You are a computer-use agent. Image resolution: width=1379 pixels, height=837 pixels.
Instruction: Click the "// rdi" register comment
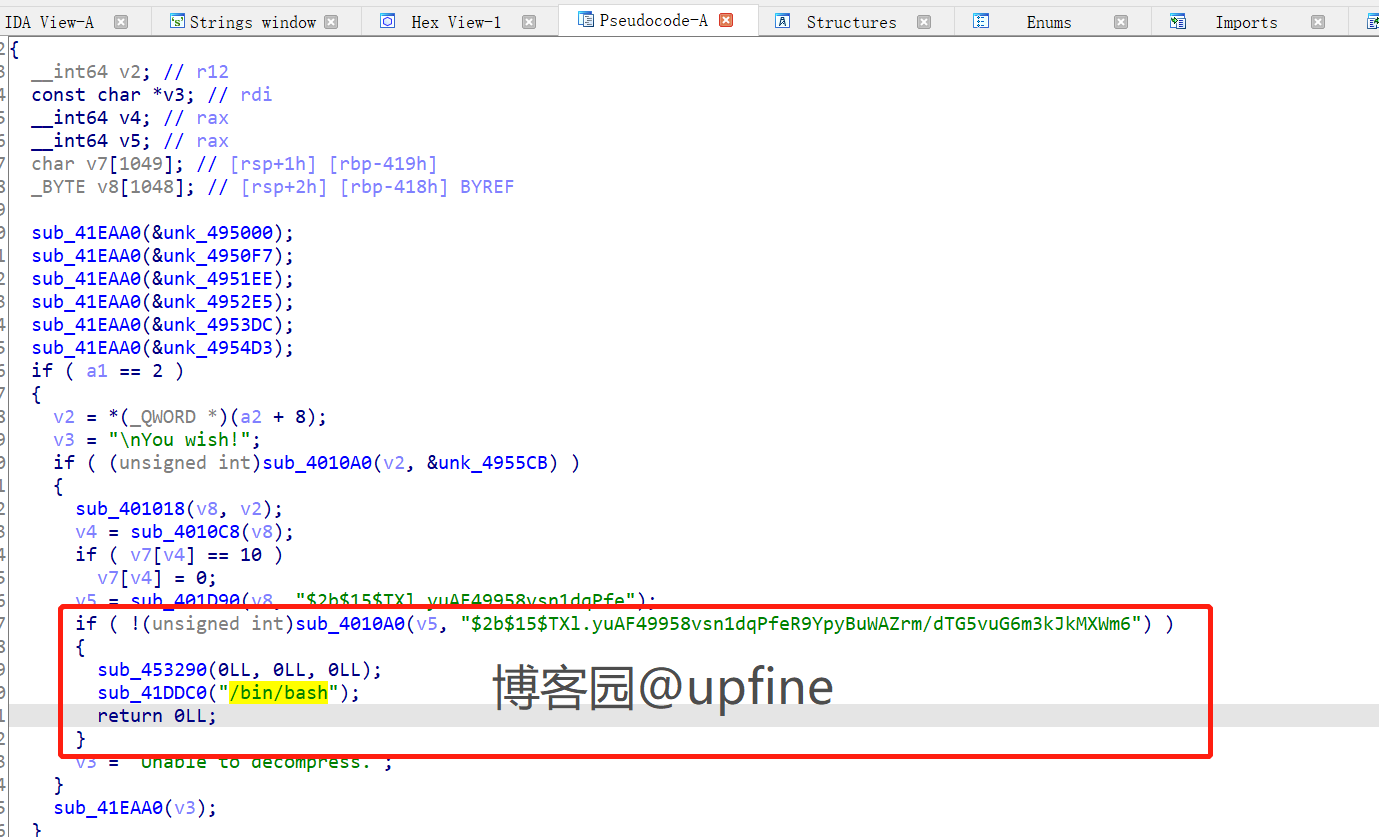pyautogui.click(x=240, y=94)
